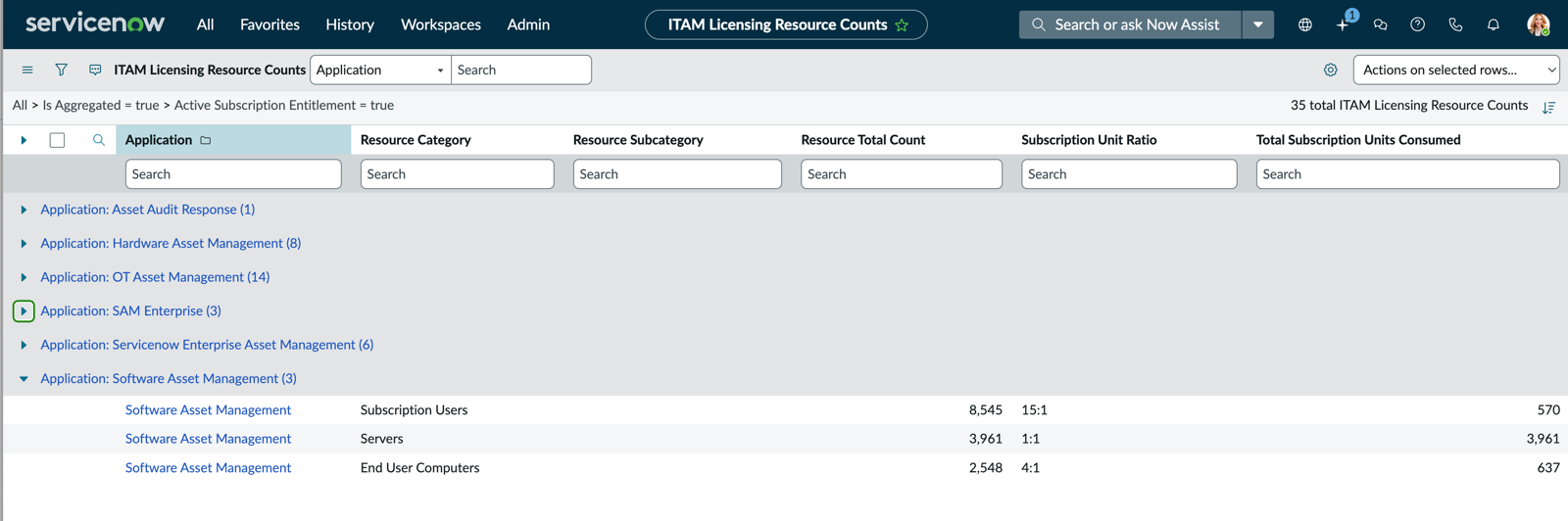Open Application: Hardware Asset Management (8) link
The image size is (1568, 521).
(x=171, y=243)
